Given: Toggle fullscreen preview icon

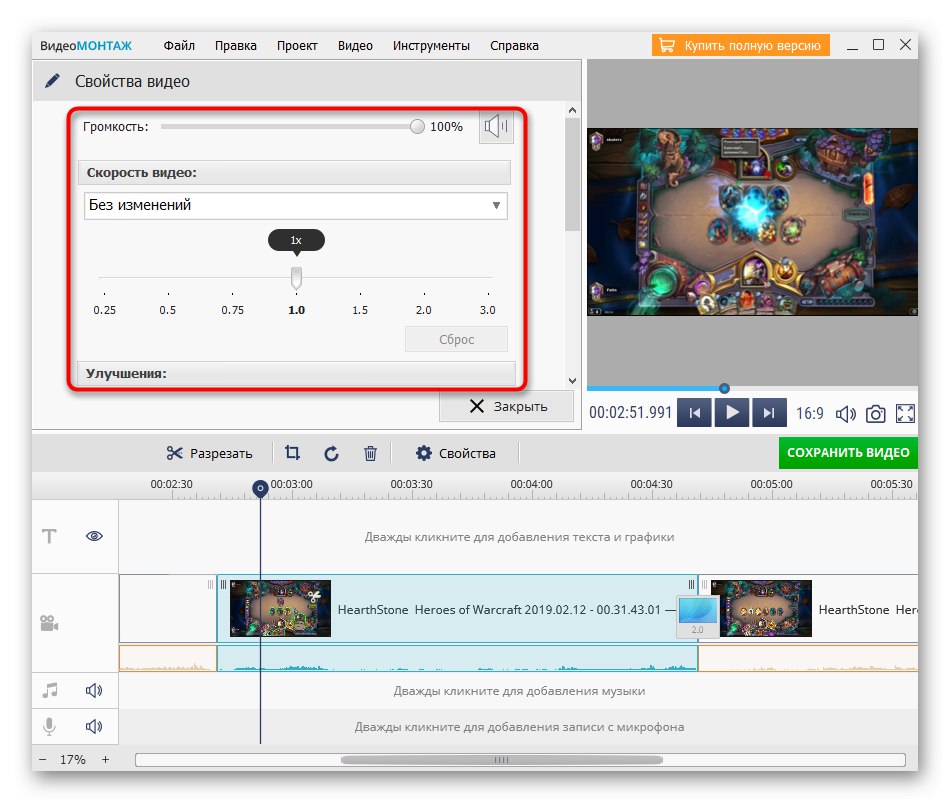Looking at the screenshot, I should coord(905,414).
